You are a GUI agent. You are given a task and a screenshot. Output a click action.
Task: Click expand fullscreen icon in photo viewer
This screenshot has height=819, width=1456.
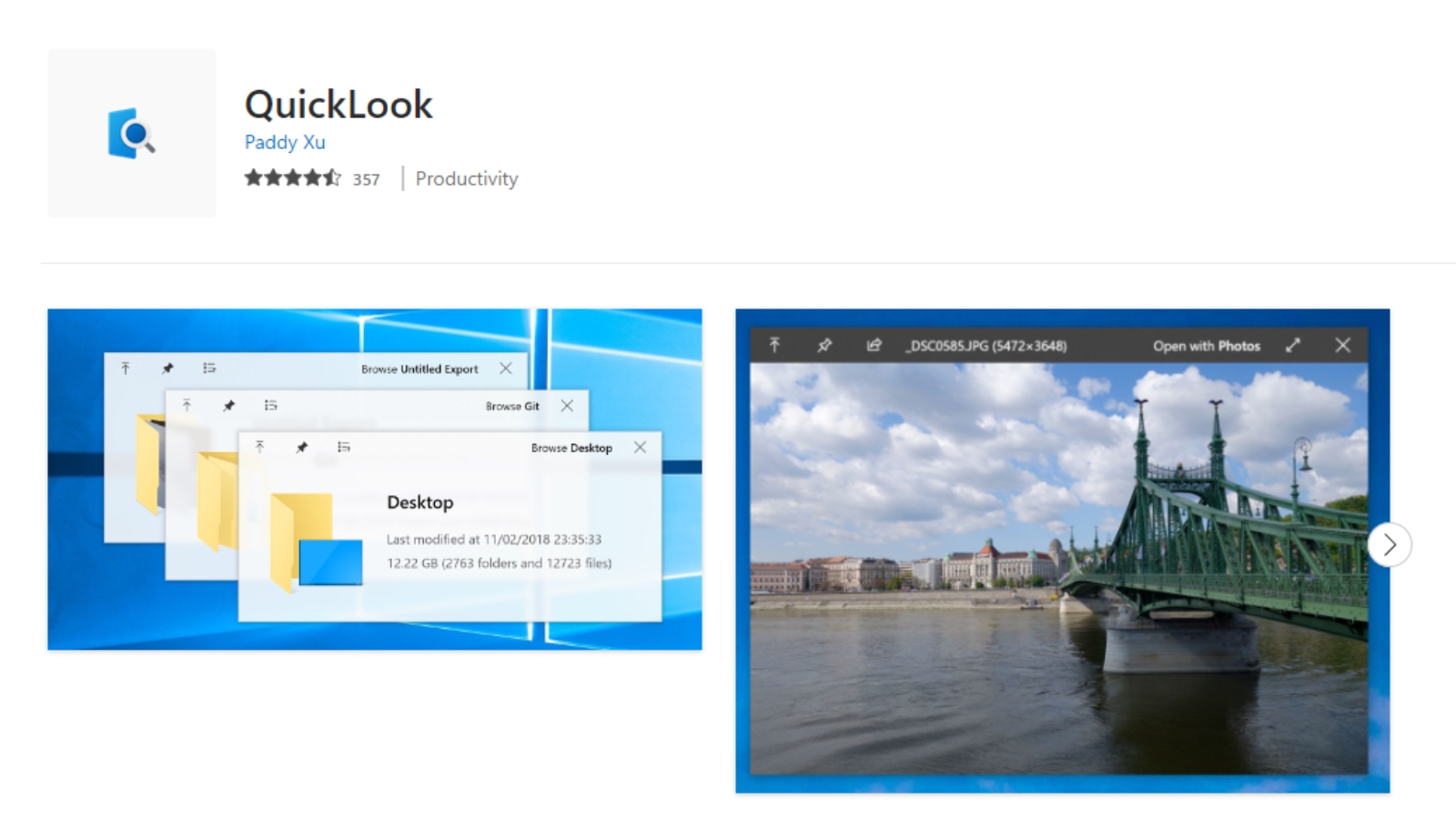(1293, 345)
